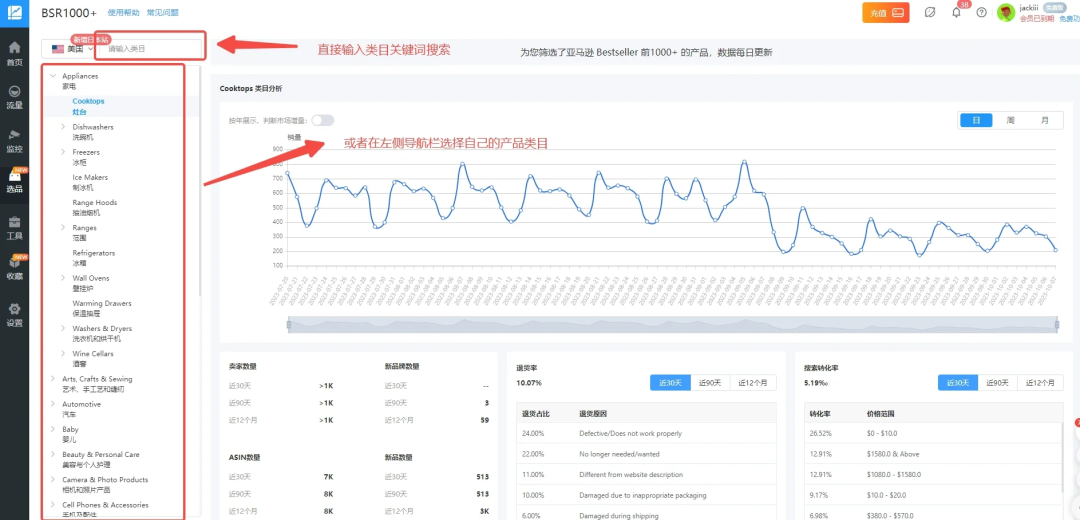Click the notification bell icon
The height and width of the screenshot is (520, 1080).
click(x=956, y=12)
